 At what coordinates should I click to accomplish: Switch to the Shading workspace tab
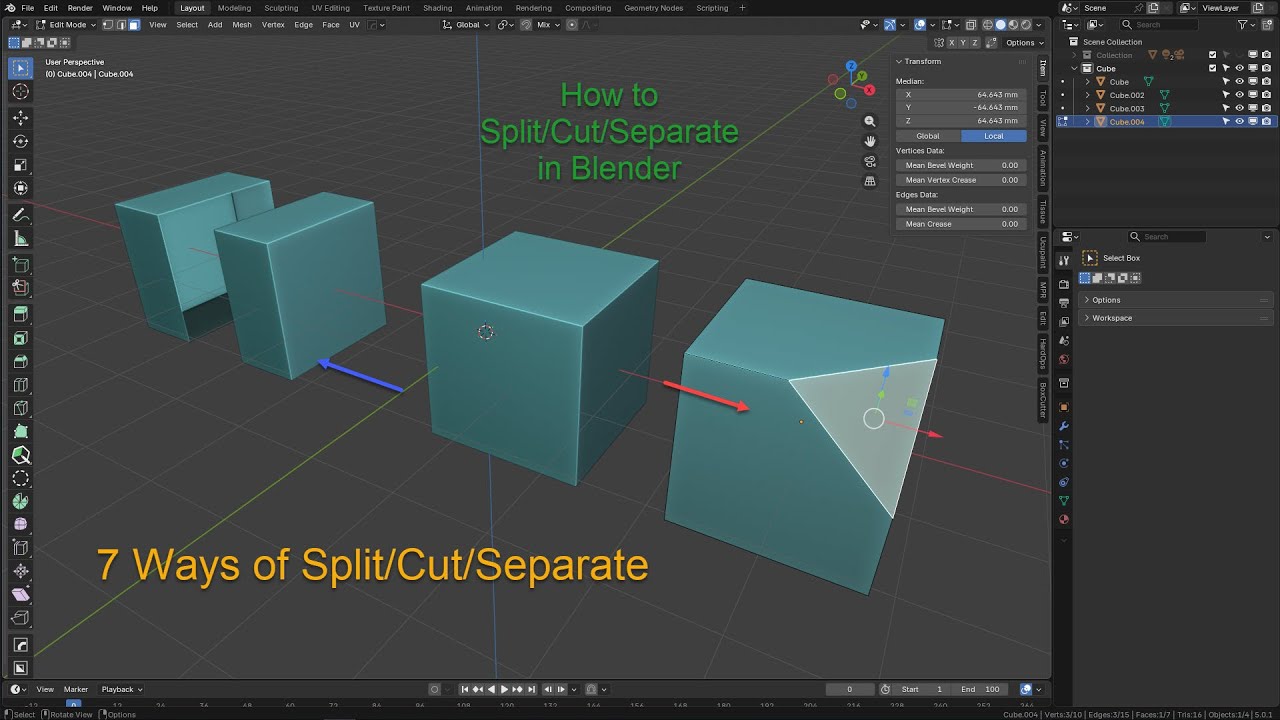click(x=437, y=8)
